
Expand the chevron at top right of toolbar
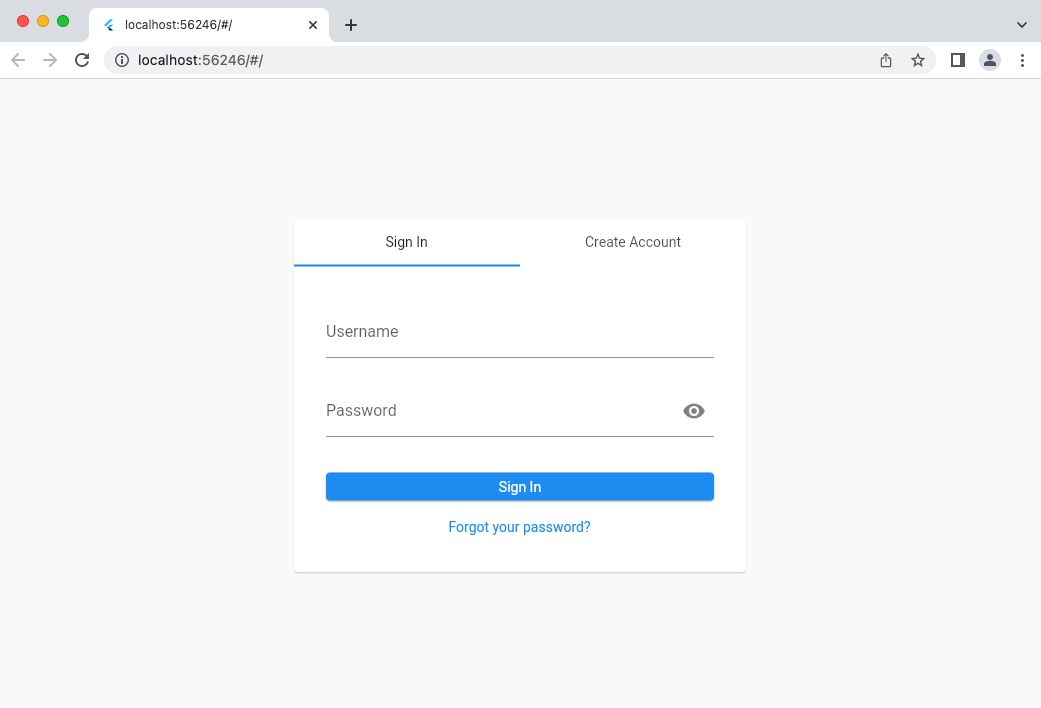tap(1022, 24)
